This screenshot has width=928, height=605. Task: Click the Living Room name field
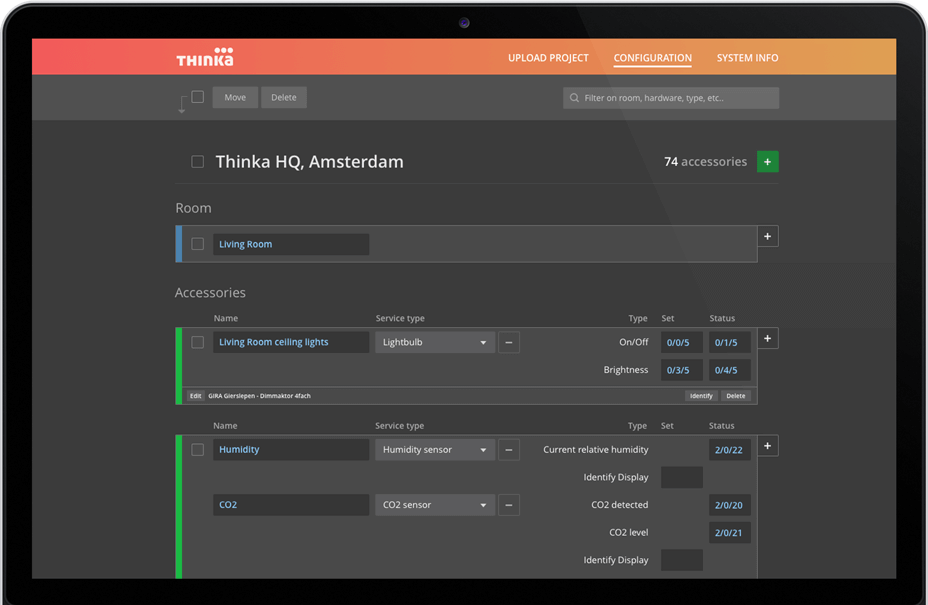291,244
